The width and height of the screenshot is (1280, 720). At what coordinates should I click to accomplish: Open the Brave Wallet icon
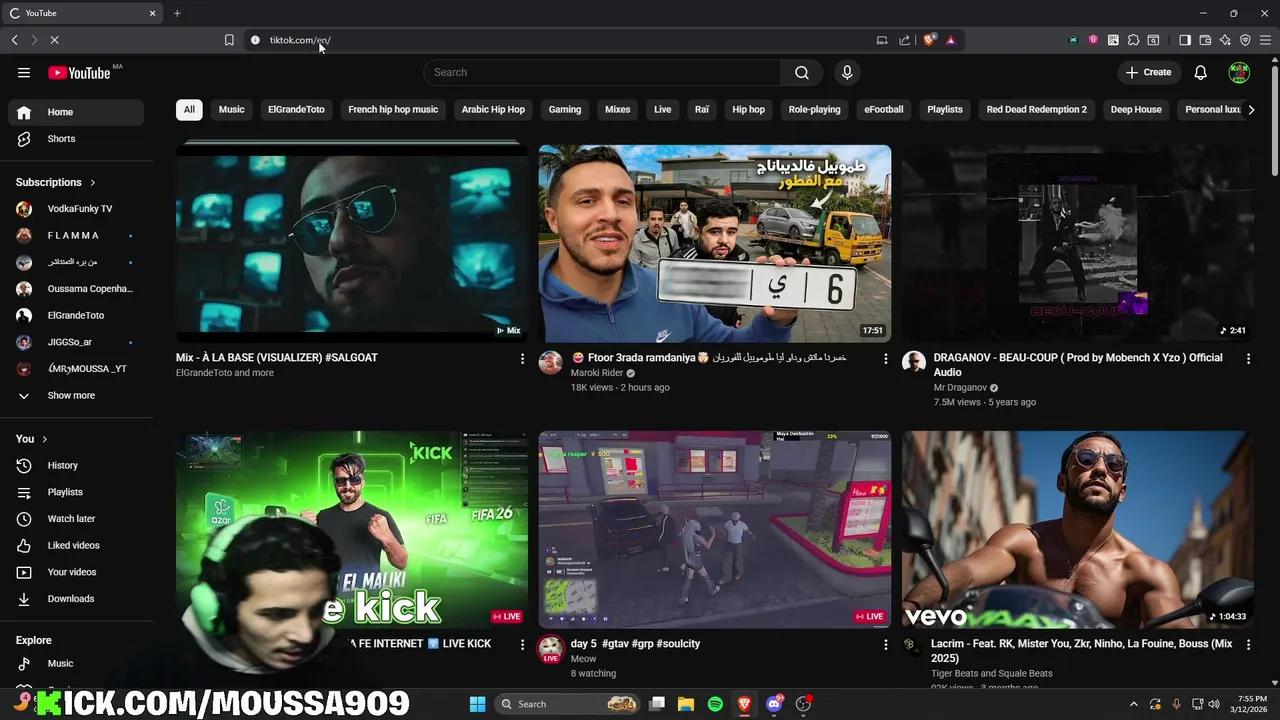pos(1205,40)
